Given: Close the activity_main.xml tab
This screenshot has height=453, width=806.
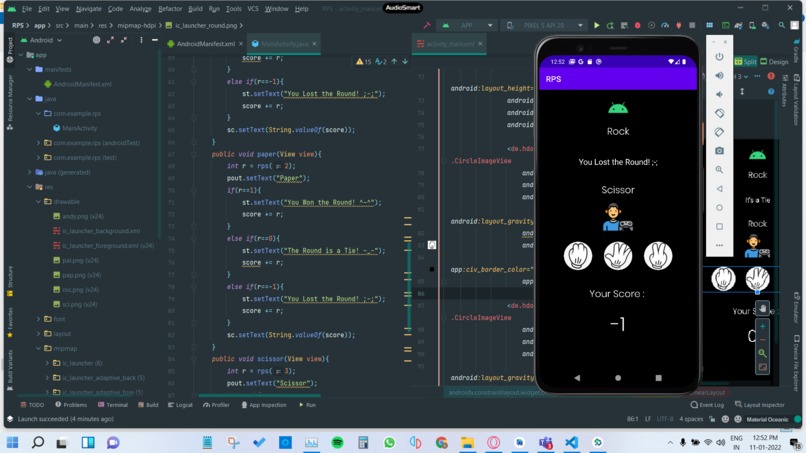Looking at the screenshot, I should [x=480, y=44].
